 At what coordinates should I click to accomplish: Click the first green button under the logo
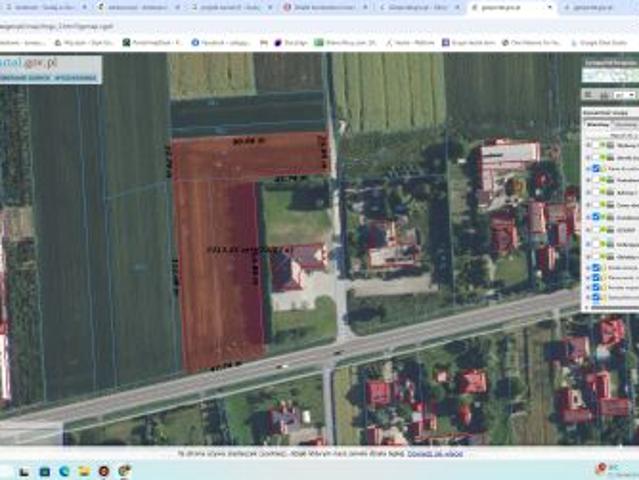(x=24, y=76)
